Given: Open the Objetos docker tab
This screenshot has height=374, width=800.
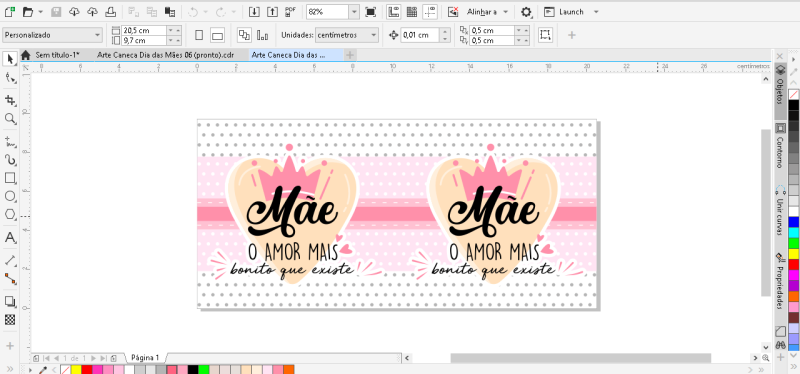Looking at the screenshot, I should coord(780,91).
